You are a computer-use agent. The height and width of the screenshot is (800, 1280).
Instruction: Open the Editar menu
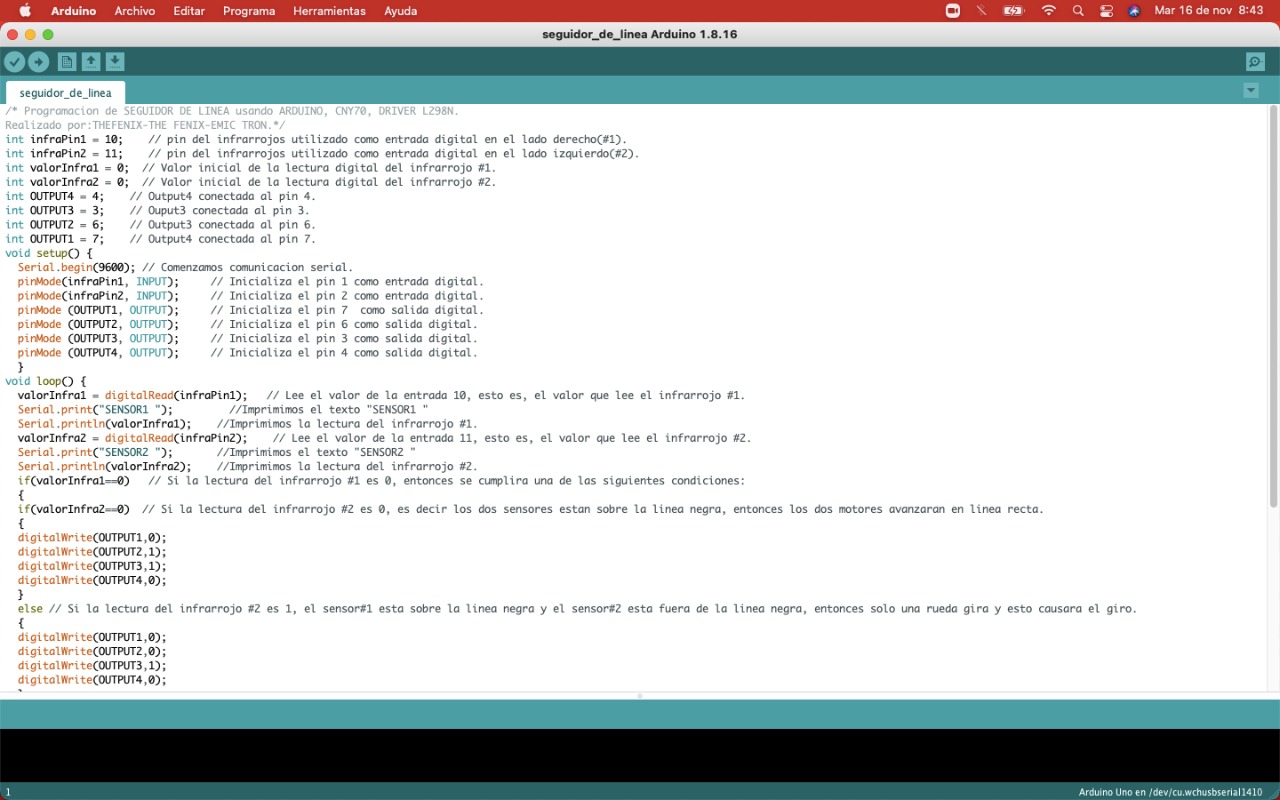(189, 11)
